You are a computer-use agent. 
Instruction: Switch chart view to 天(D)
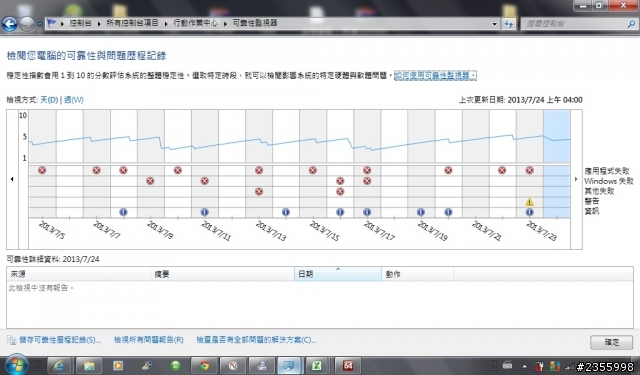[49, 100]
